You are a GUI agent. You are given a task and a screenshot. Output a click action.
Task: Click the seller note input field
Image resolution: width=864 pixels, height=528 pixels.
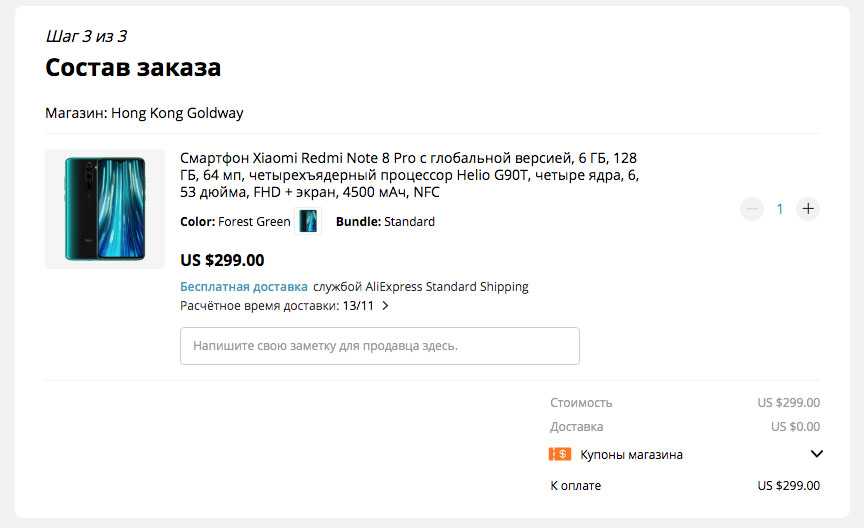coord(380,346)
